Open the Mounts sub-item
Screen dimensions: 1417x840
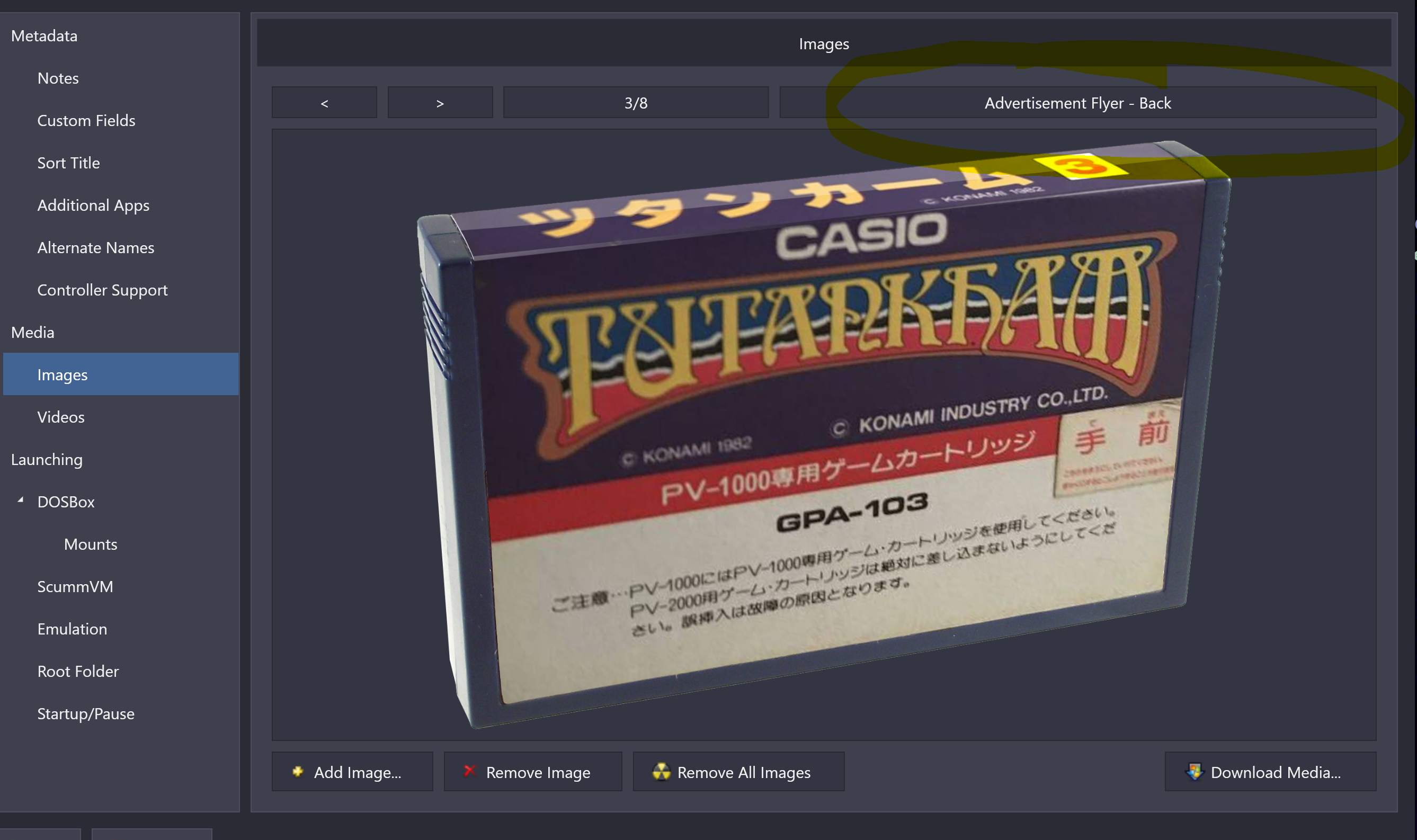(91, 544)
